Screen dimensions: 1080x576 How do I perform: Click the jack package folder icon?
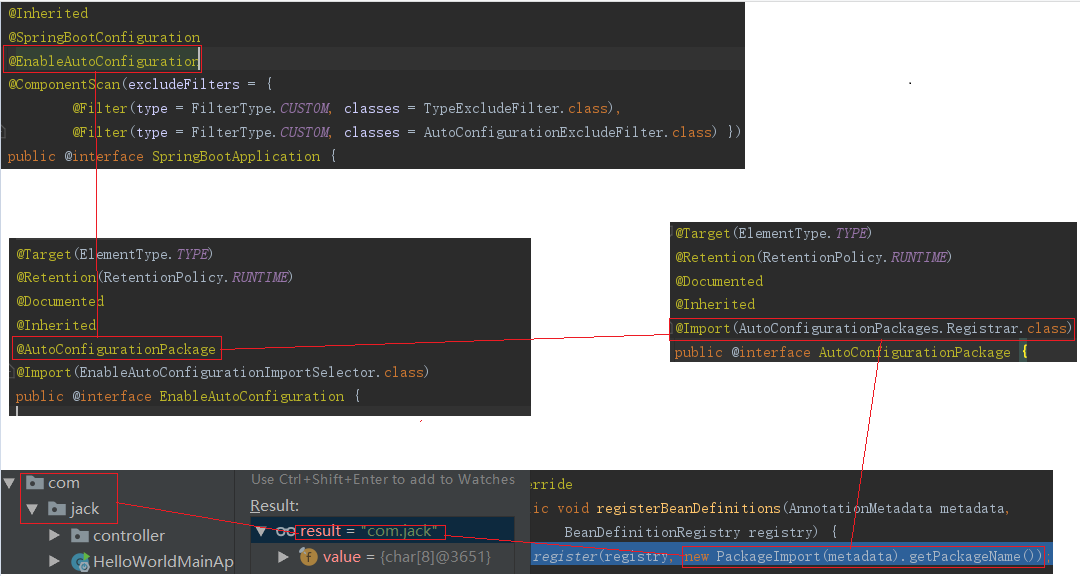point(57,509)
